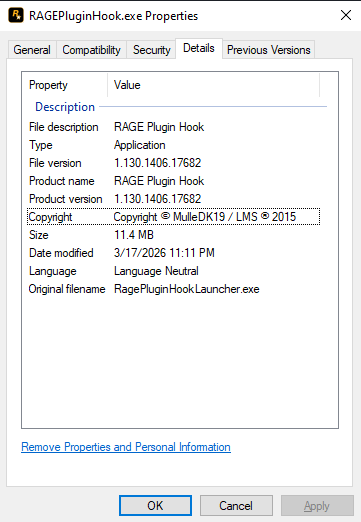Viewport: 361px width, 522px height.
Task: Open the Compatibility tab
Action: click(91, 50)
